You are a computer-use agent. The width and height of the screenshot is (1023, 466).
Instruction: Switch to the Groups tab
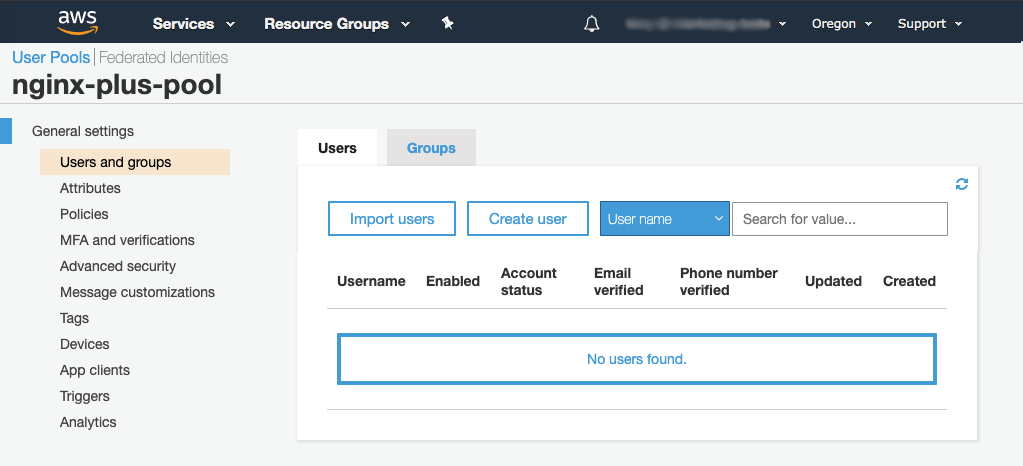click(431, 148)
